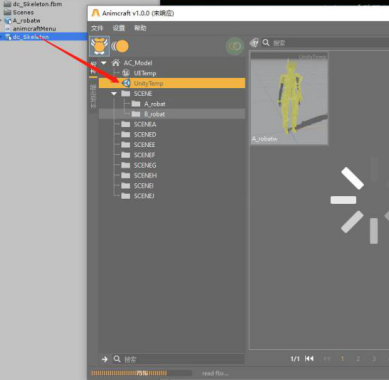Image resolution: width=389 pixels, height=380 pixels.
Task: Click the SCENEJ folder icon
Action: [126, 196]
